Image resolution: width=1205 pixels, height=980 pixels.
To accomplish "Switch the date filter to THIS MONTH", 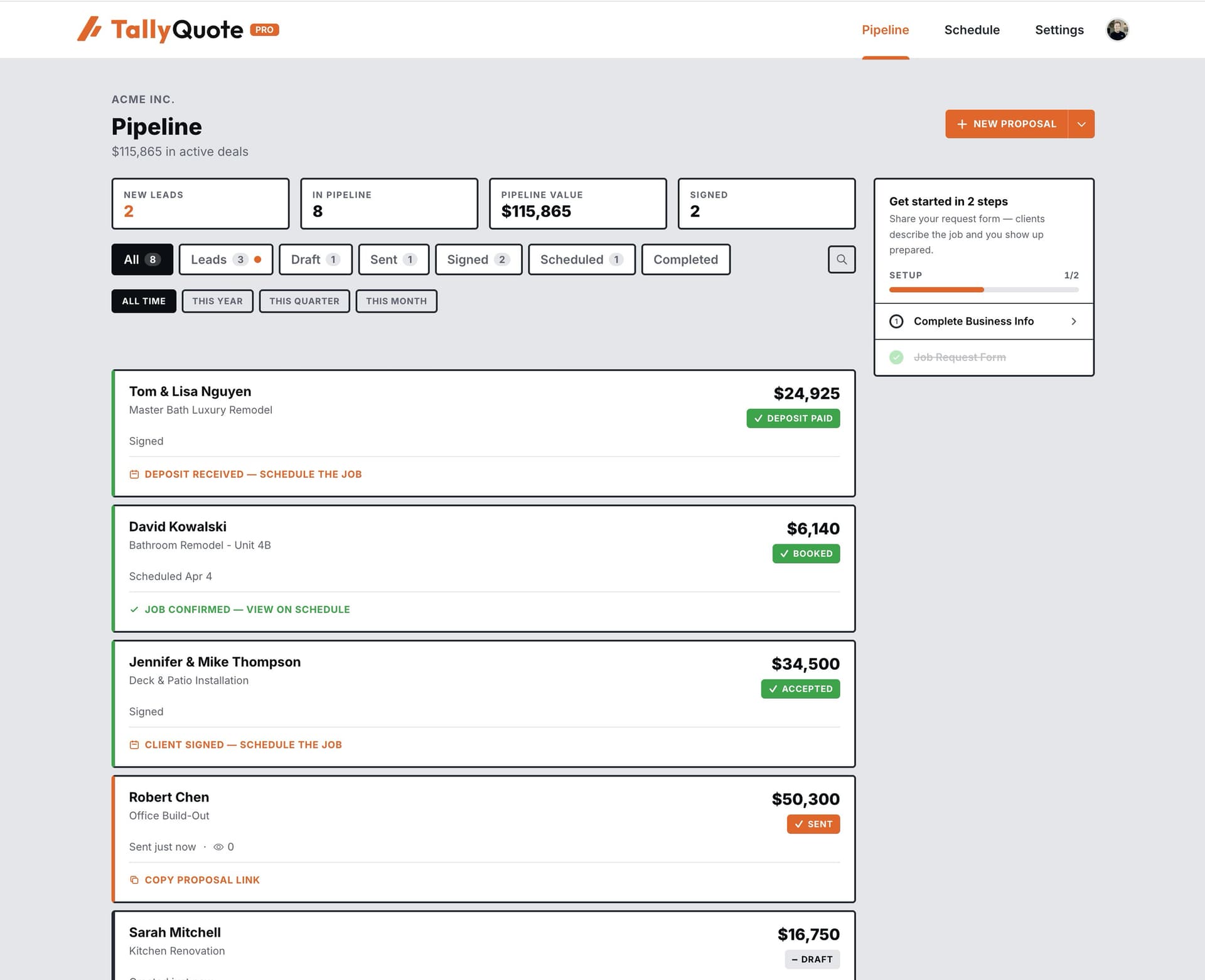I will [x=396, y=301].
